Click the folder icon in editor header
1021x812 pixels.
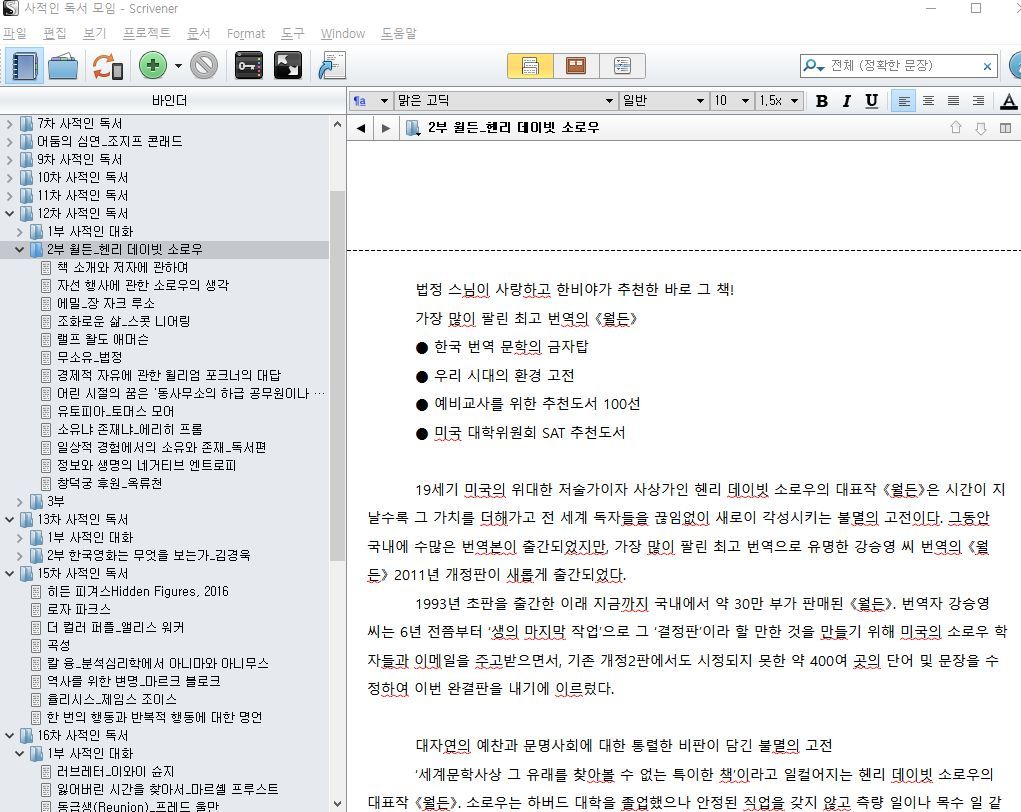[x=412, y=128]
